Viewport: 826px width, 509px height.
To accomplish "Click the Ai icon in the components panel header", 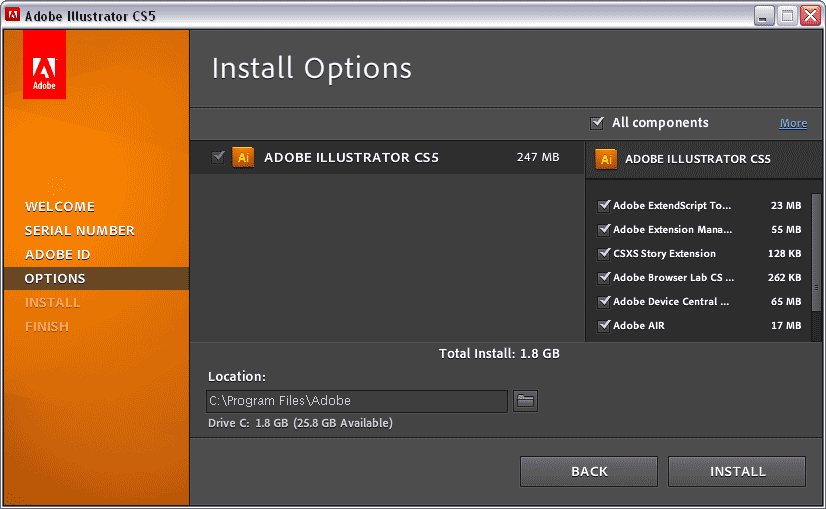I will [x=606, y=159].
